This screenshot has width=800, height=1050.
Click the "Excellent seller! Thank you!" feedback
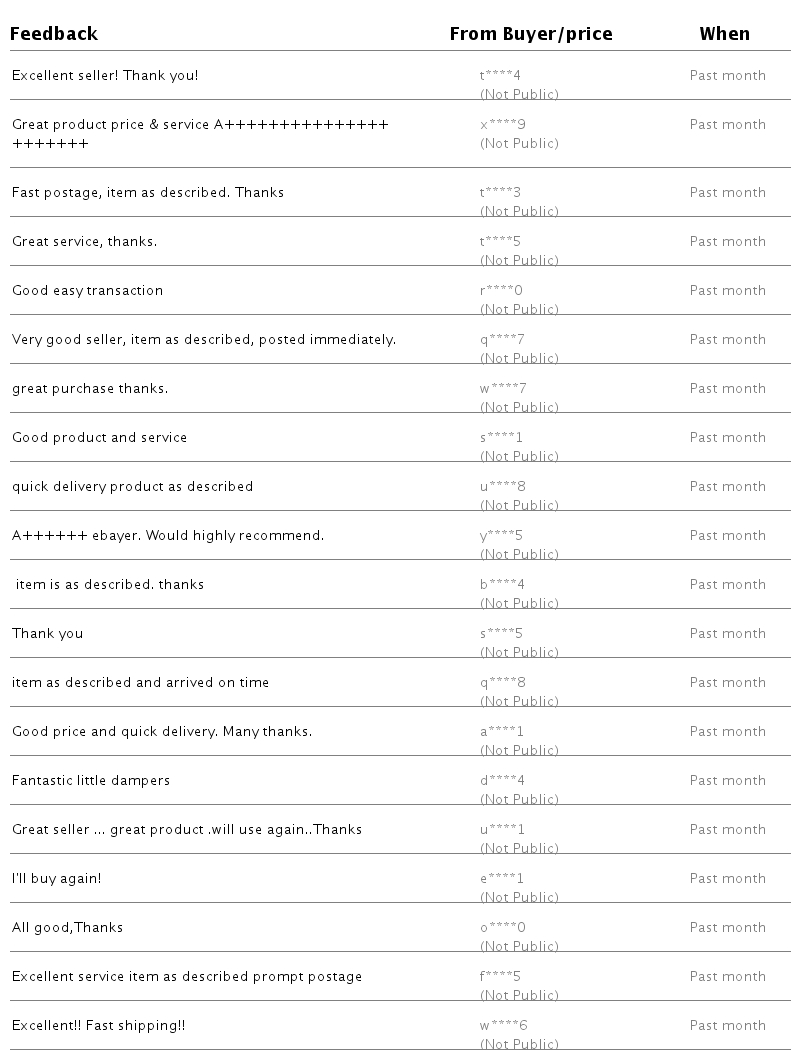pyautogui.click(x=105, y=75)
